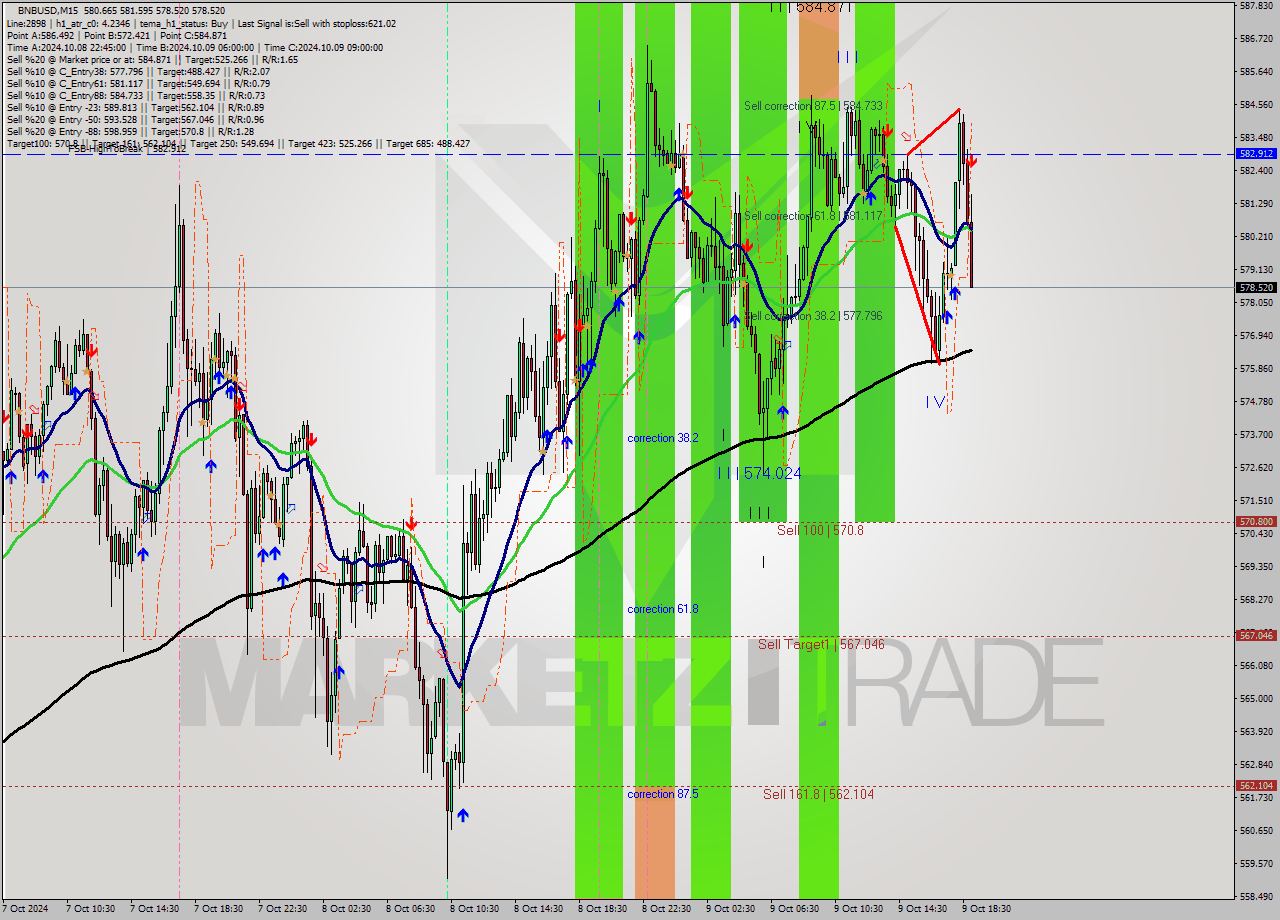
Task: Select the red 570.800 price tag
Action: point(1256,522)
